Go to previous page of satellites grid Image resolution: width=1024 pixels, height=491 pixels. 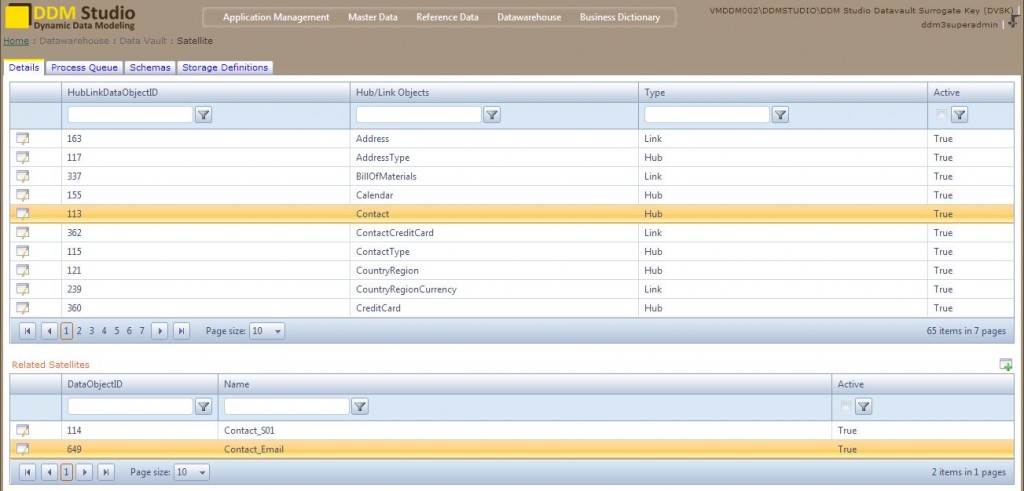(49, 472)
